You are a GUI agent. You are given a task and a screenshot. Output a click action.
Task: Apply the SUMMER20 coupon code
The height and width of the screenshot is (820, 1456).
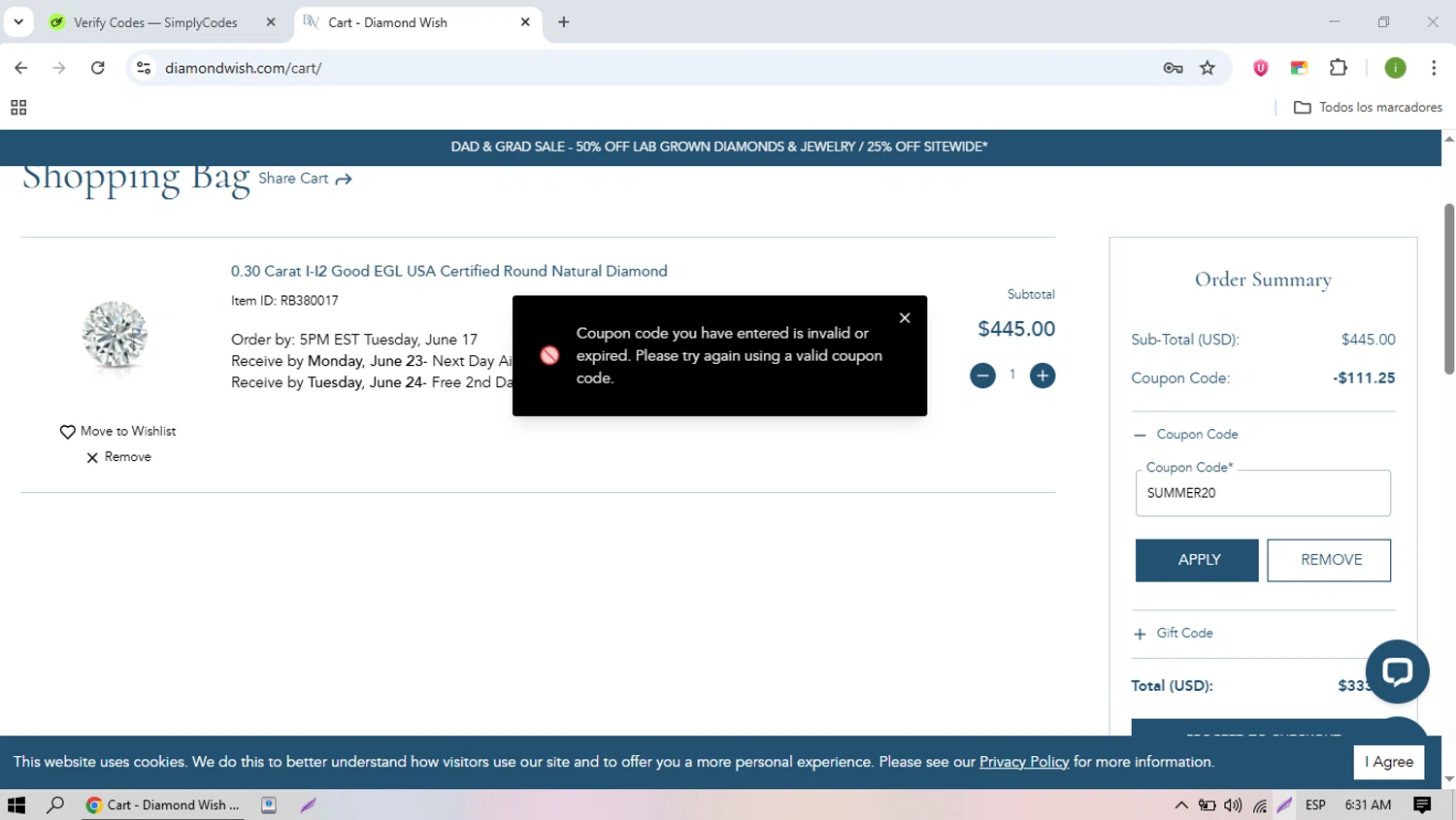coord(1197,560)
